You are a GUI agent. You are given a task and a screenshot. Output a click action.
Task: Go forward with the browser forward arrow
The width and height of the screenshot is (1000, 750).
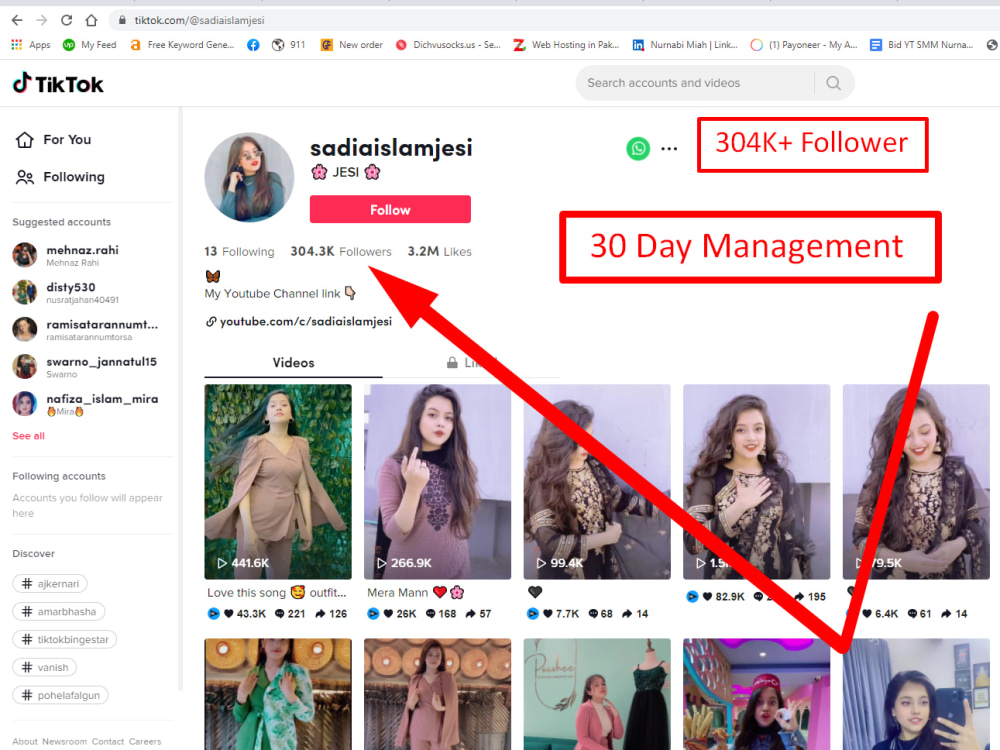(42, 20)
